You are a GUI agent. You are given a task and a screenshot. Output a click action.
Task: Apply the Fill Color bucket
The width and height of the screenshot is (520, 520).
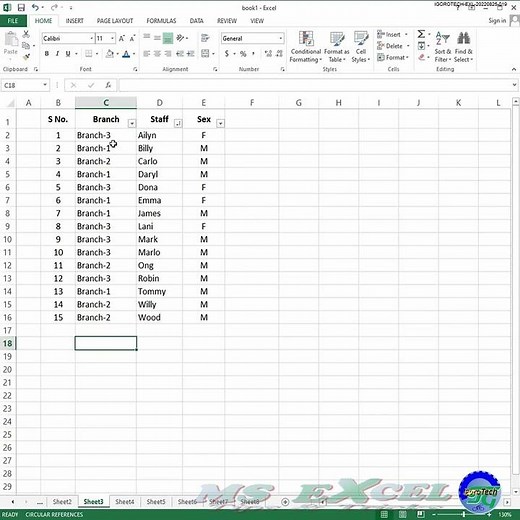coord(110,54)
